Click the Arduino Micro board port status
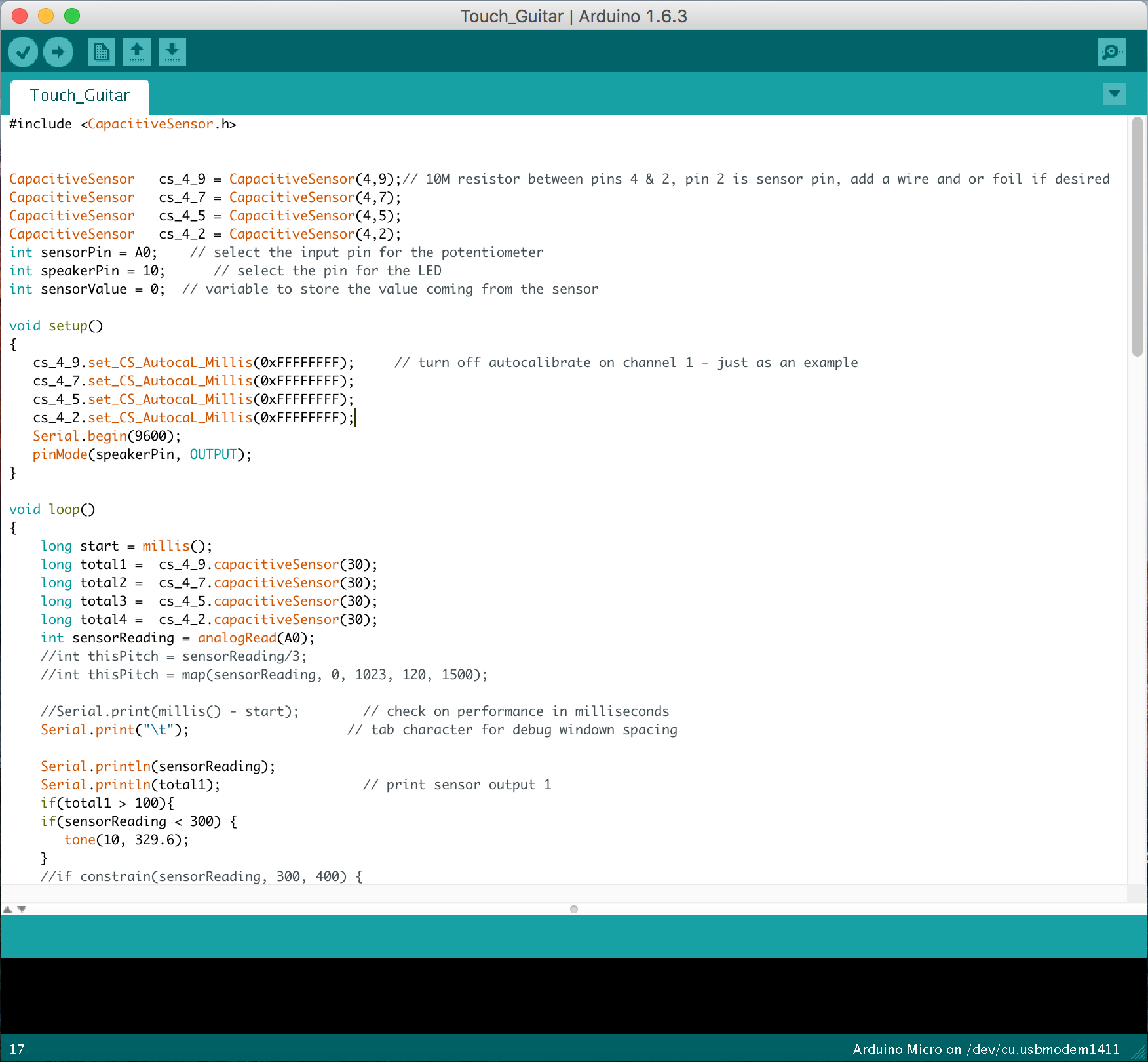The height and width of the screenshot is (1062, 1148). pos(986,1050)
